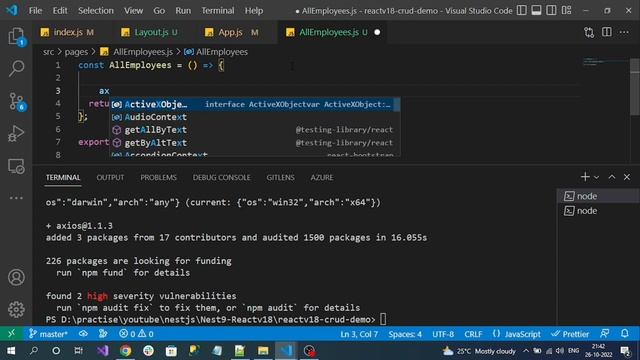
Task: Close the terminal panel
Action: [627, 177]
